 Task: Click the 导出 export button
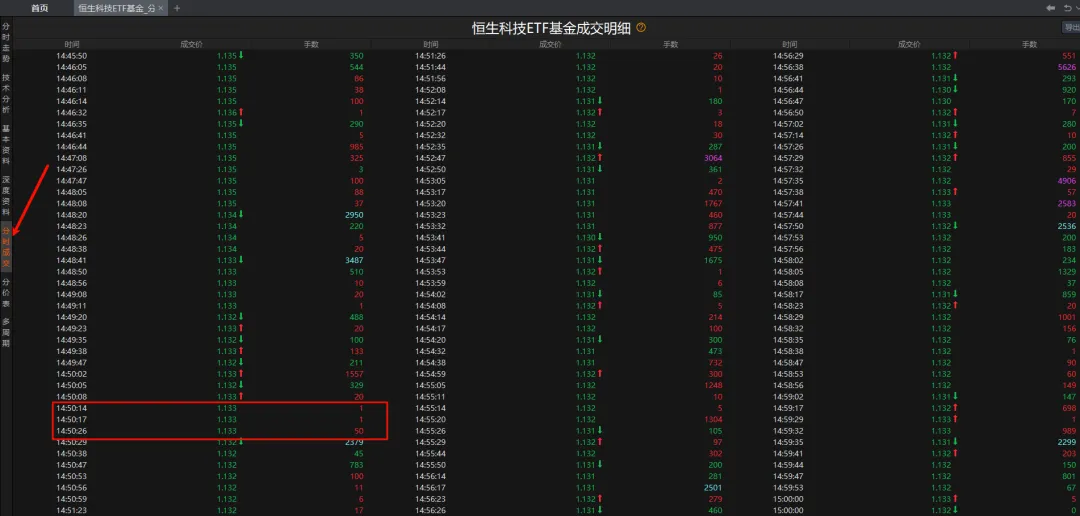pyautogui.click(x=1070, y=28)
